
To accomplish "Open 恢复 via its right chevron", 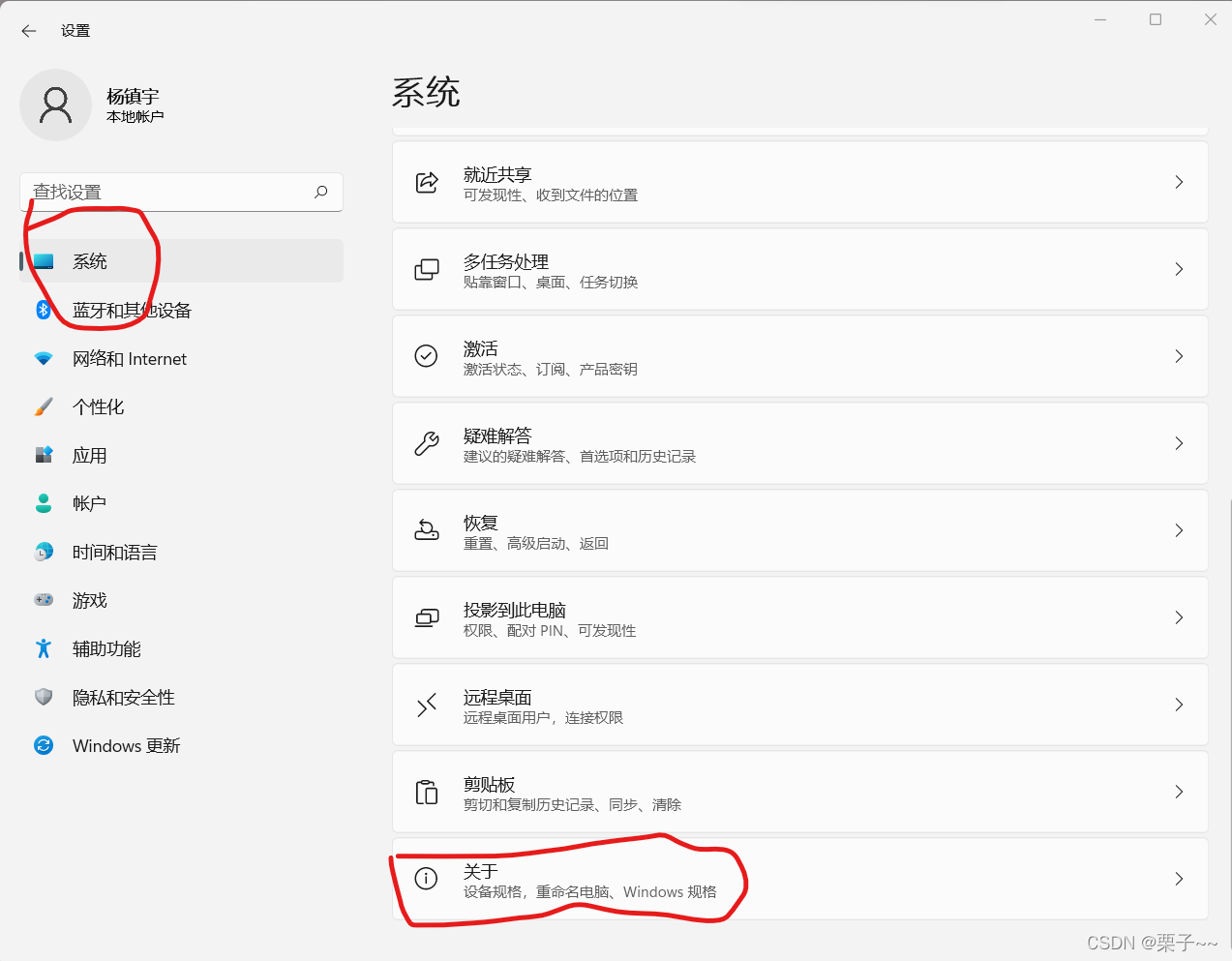I will tap(1179, 530).
